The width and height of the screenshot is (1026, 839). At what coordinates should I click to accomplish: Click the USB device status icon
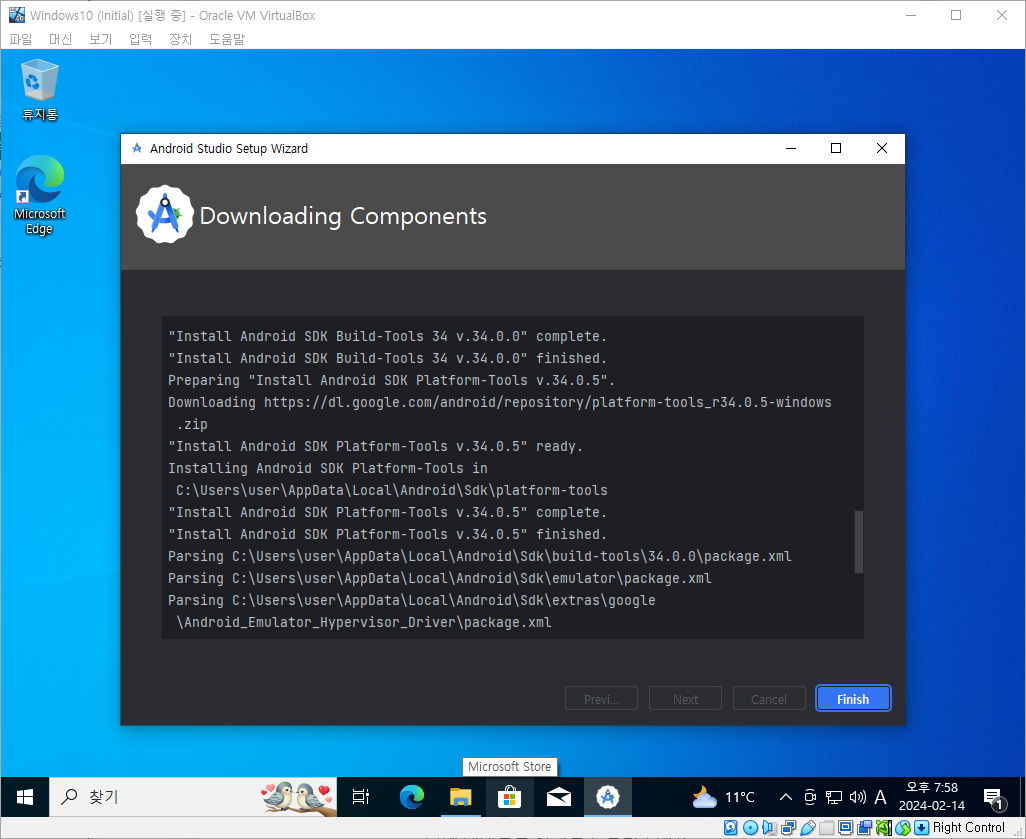point(807,828)
